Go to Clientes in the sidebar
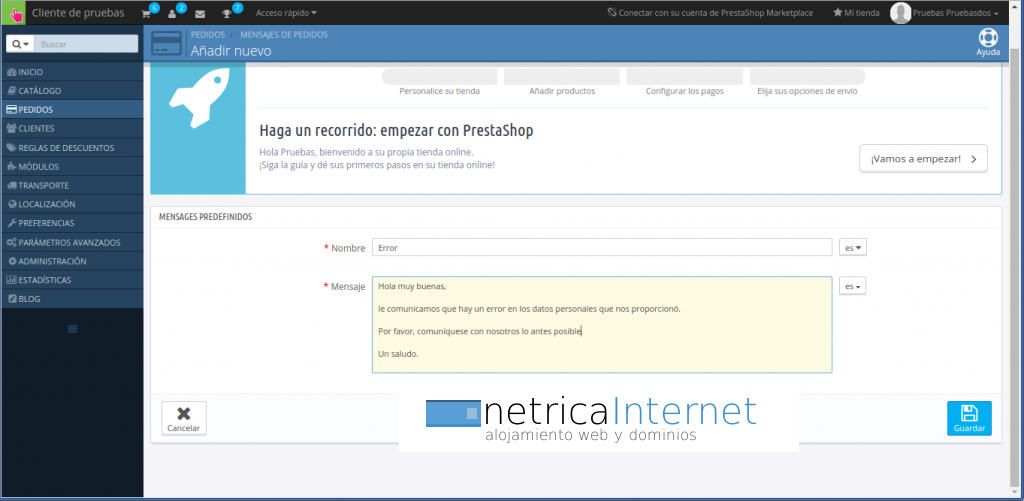1024x501 pixels. (36, 128)
